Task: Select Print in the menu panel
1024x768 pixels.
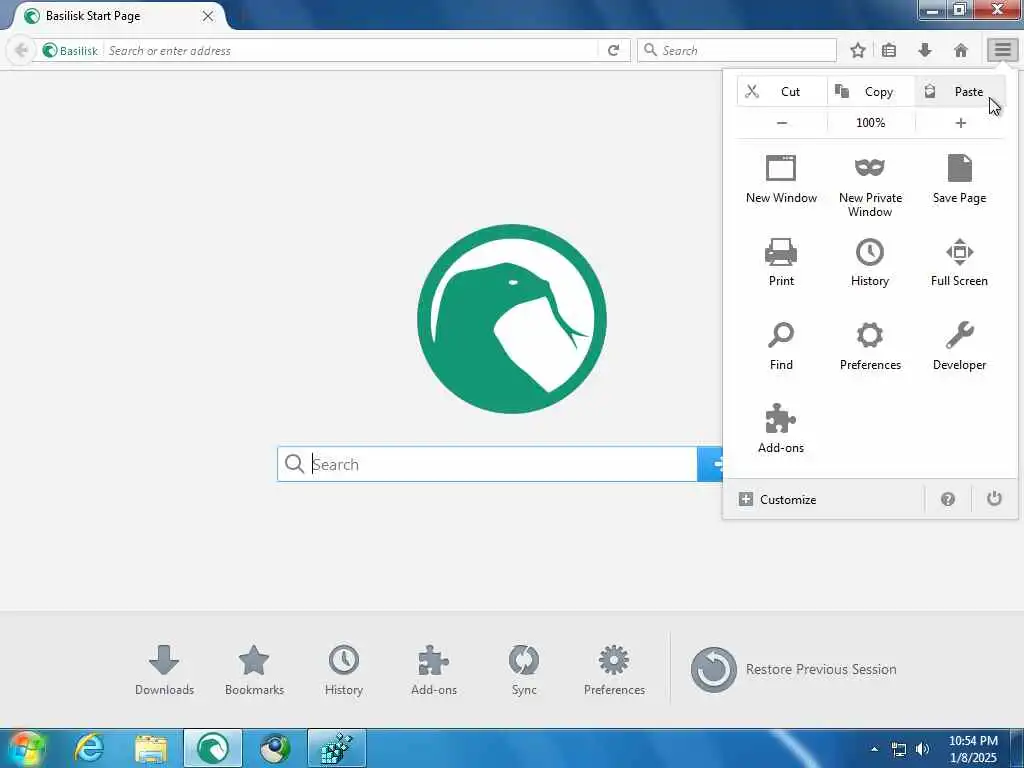Action: [x=781, y=263]
